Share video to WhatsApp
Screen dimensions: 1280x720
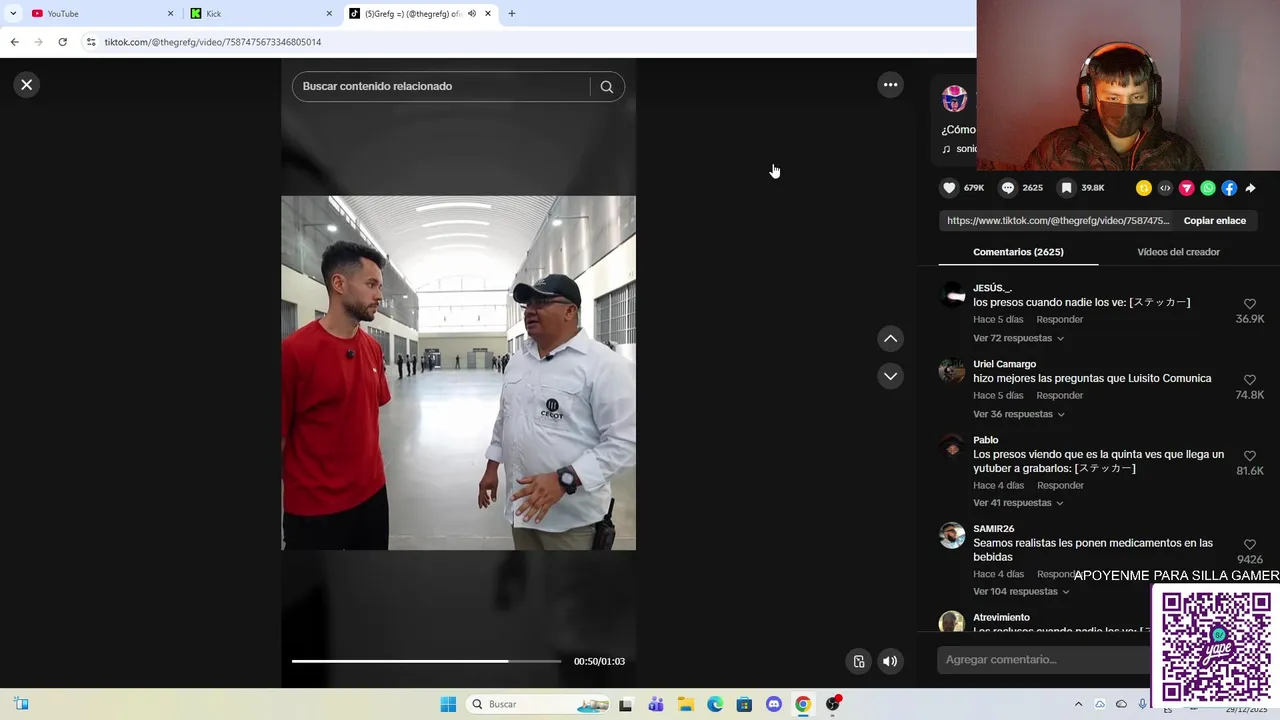point(1208,188)
